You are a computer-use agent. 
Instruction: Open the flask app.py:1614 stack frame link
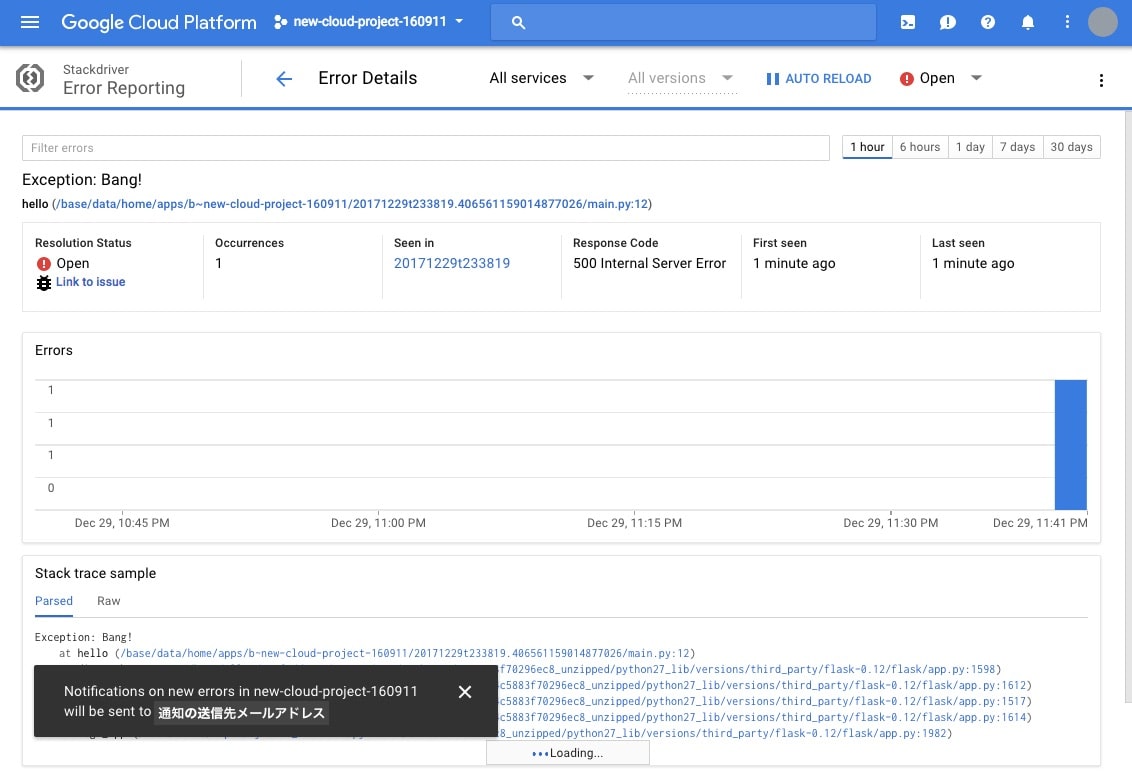762,717
